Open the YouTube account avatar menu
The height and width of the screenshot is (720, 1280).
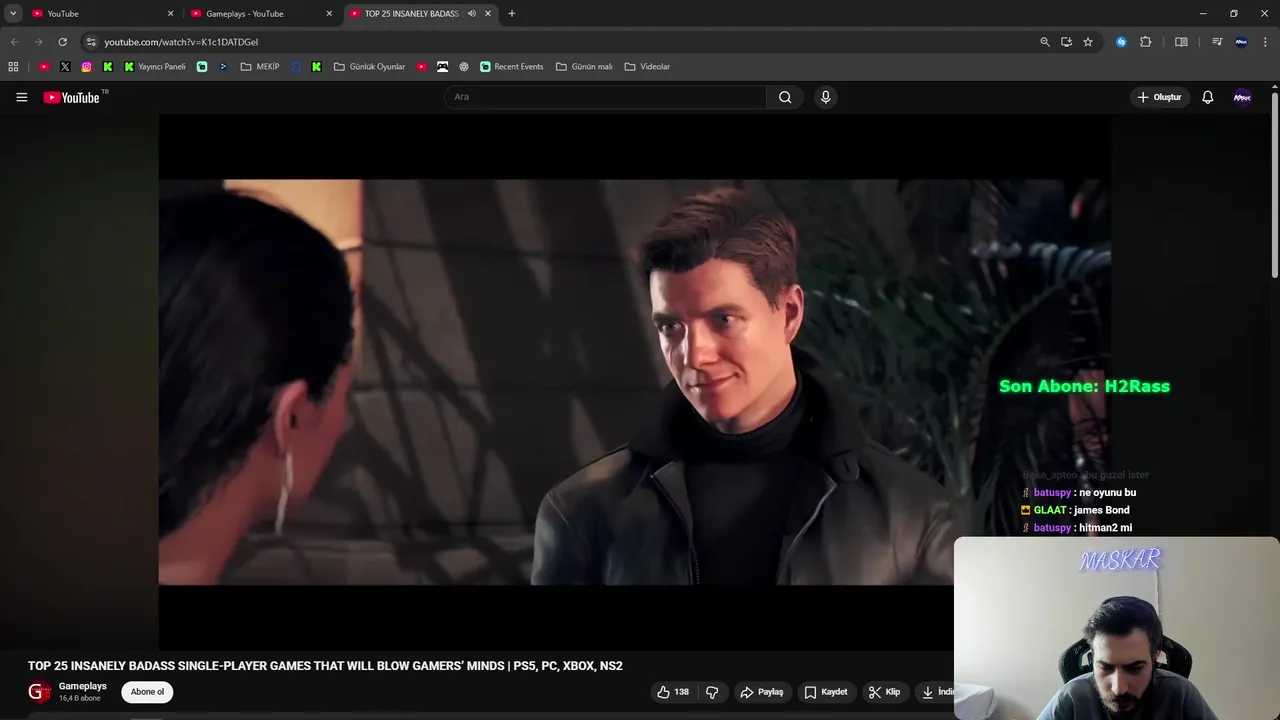(x=1242, y=97)
